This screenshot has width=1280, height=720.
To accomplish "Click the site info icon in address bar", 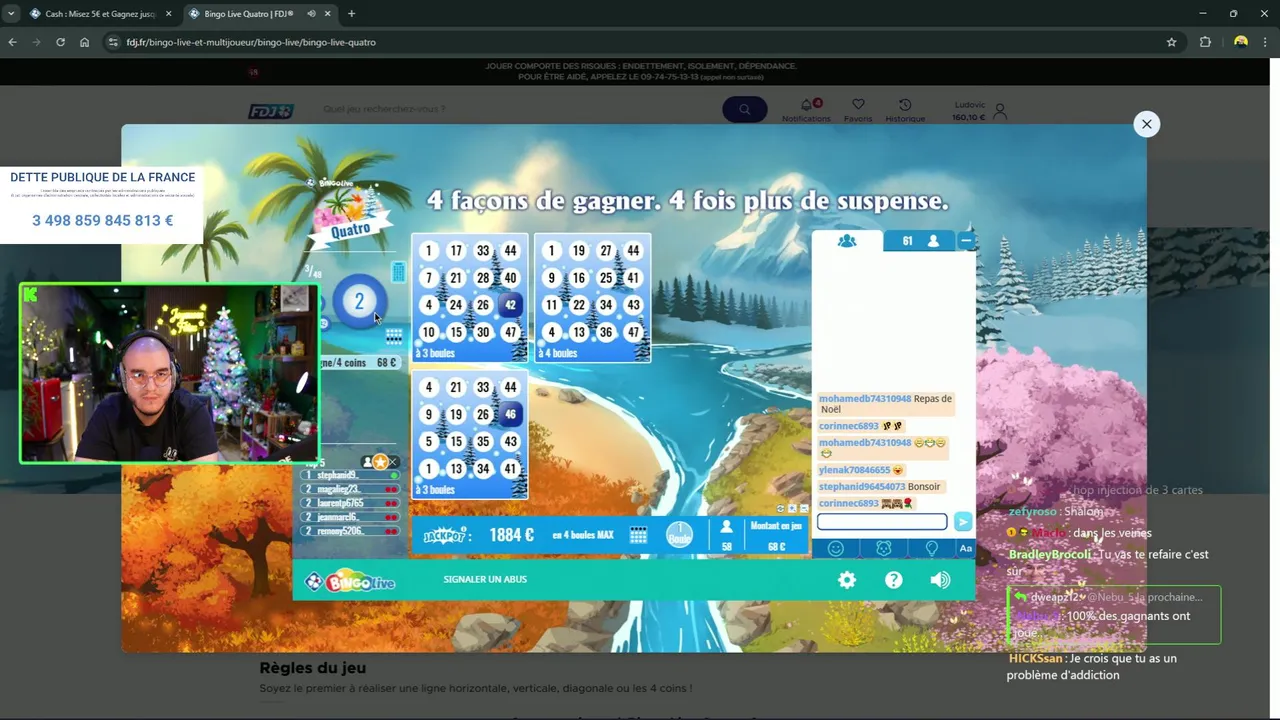I will [113, 42].
